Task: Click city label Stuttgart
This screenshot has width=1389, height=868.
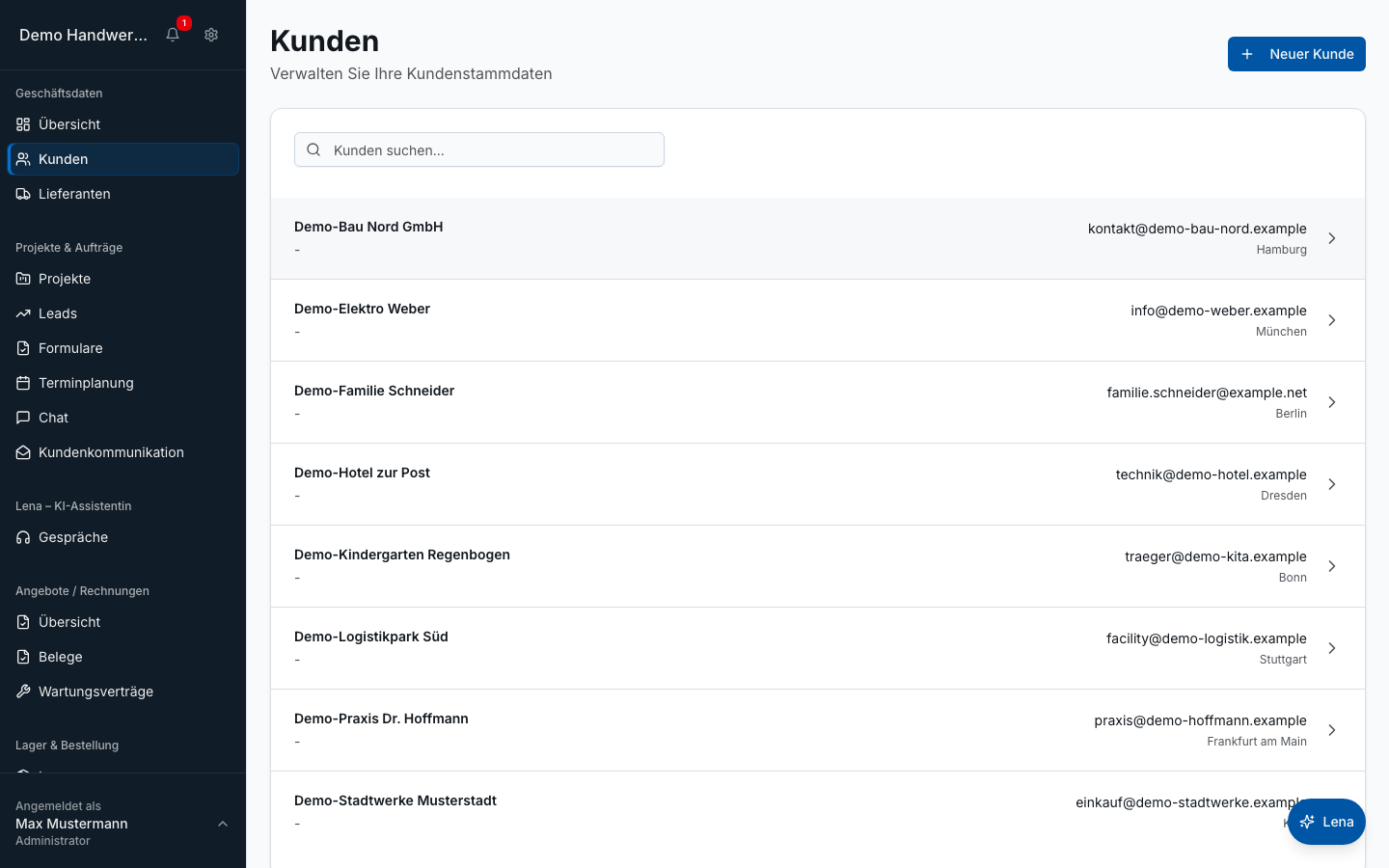Action: click(1283, 660)
